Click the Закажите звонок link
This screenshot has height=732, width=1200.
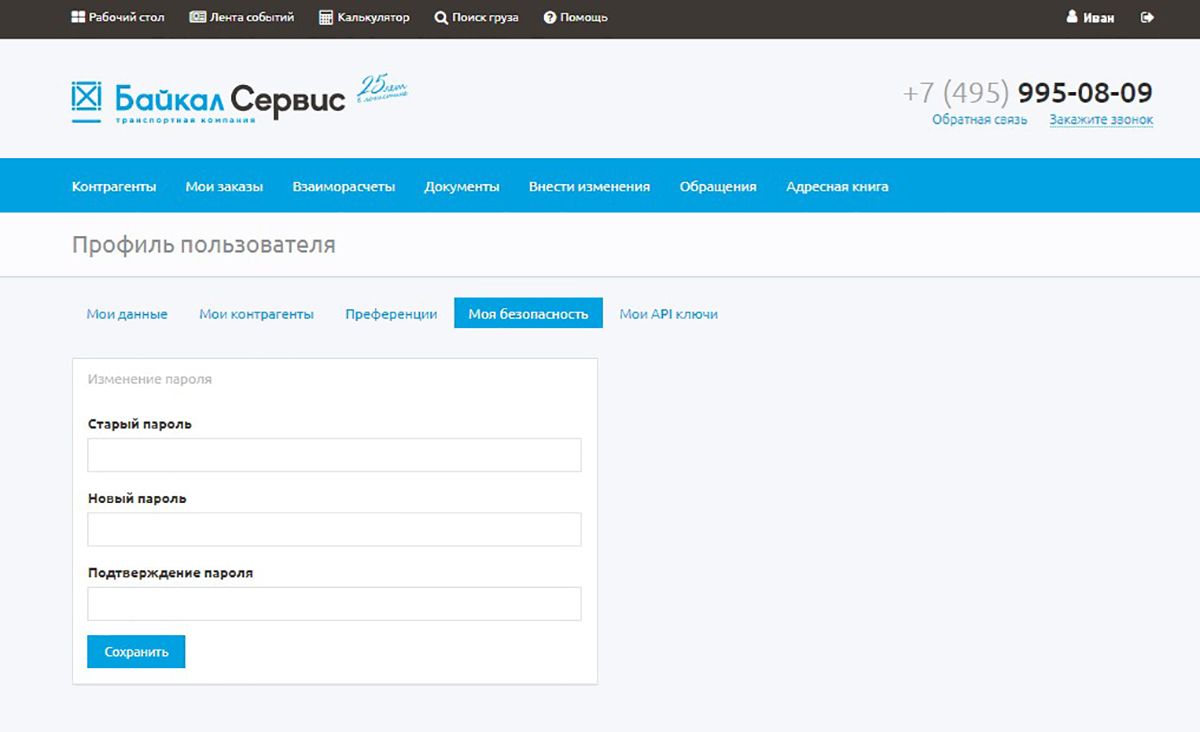(1101, 120)
